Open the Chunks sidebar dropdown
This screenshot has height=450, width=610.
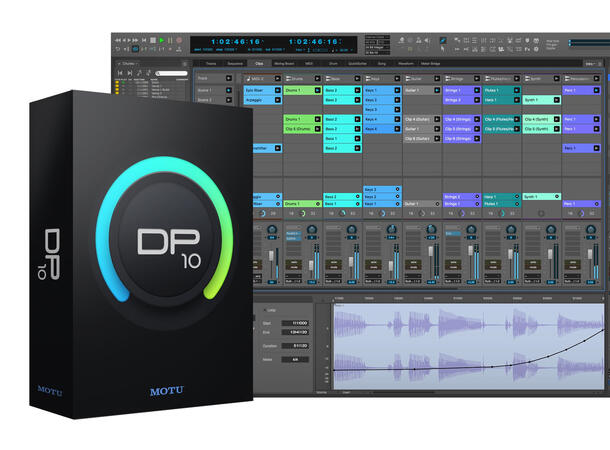tap(130, 63)
